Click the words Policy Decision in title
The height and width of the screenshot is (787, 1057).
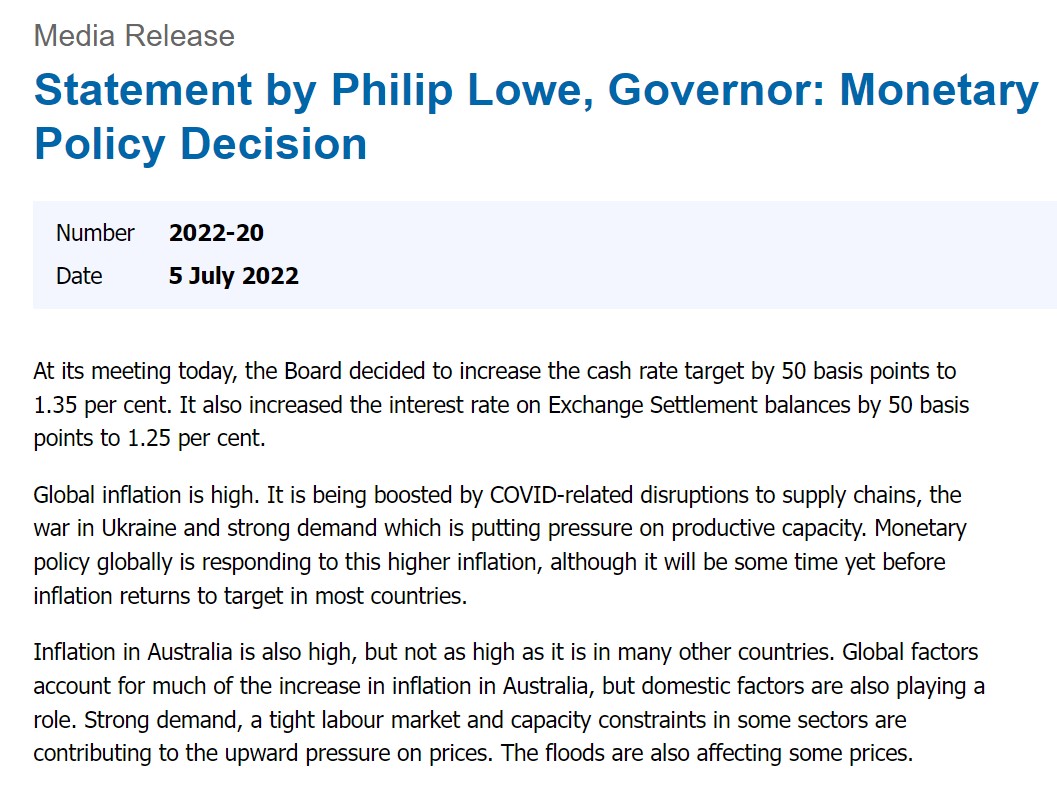coord(200,144)
